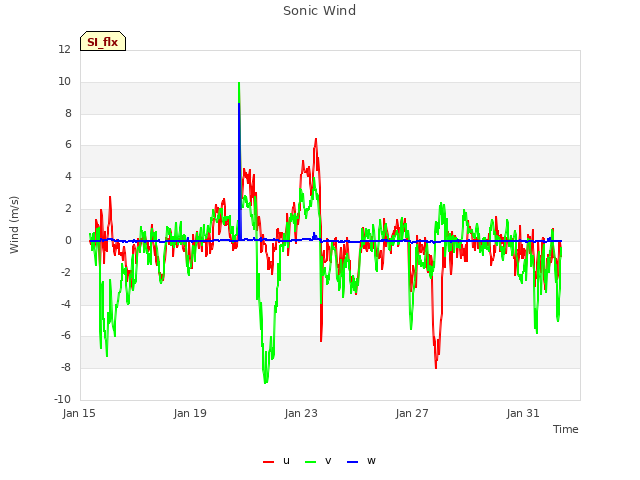Click the -2 y-axis tick label
Viewport: 640px width, 480px height.
[x=66, y=273]
